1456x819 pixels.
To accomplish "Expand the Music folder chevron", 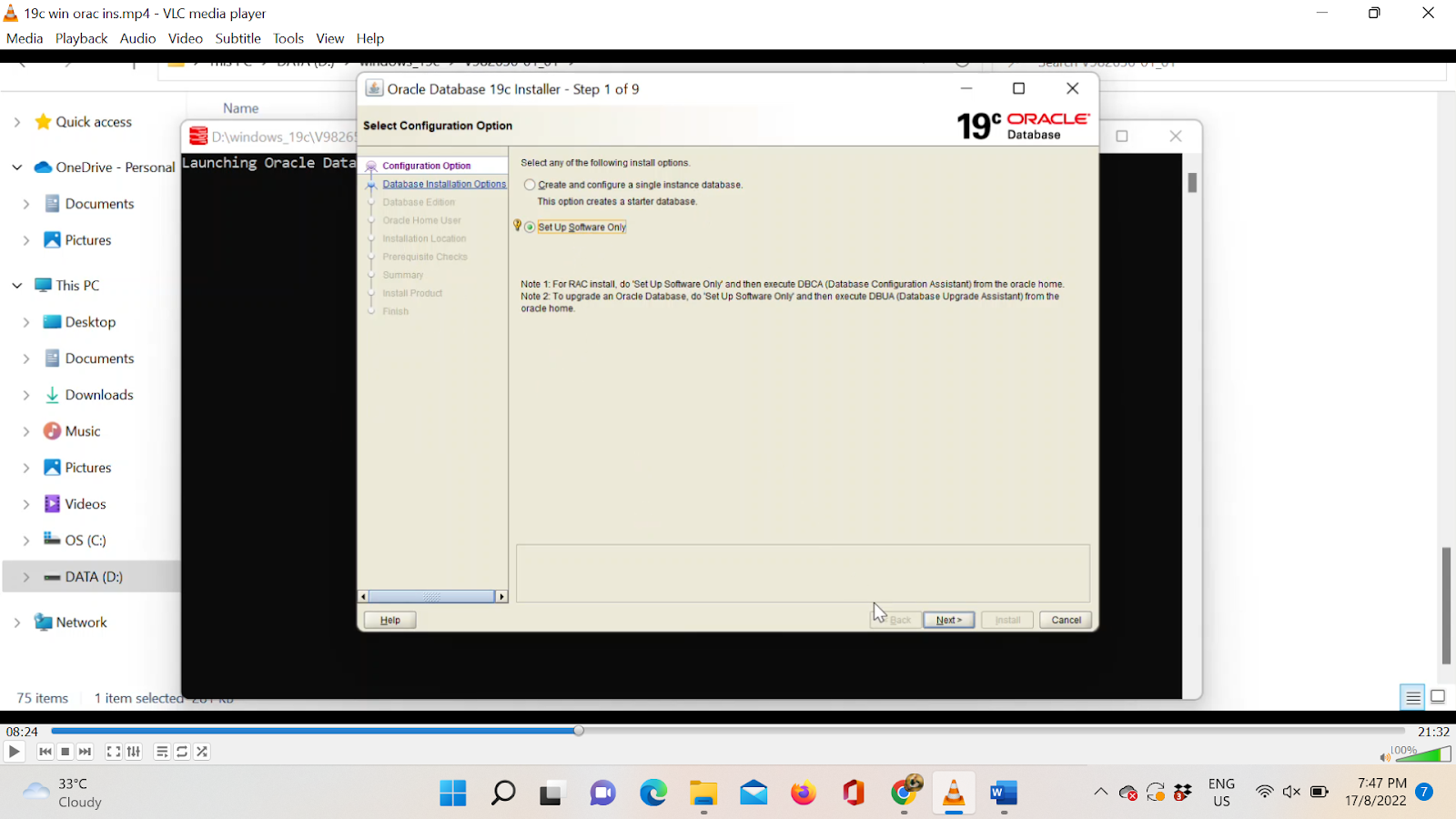I will tap(25, 431).
